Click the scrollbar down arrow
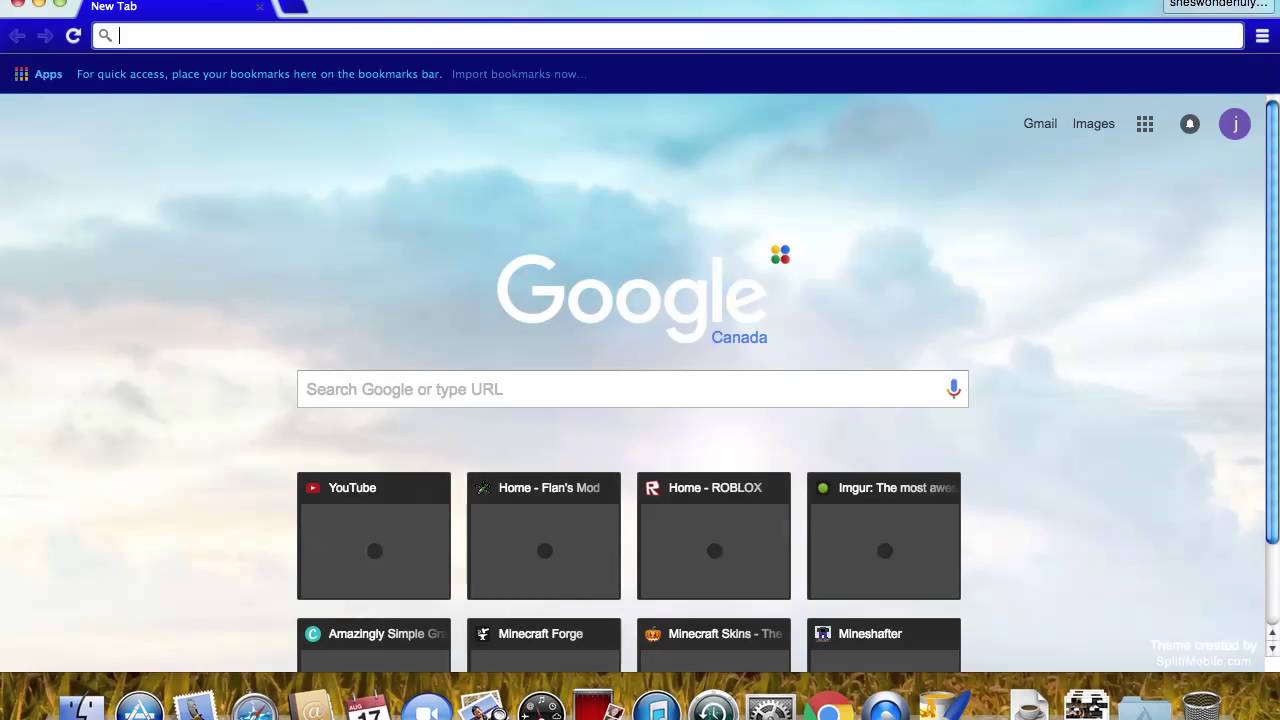 pyautogui.click(x=1272, y=649)
